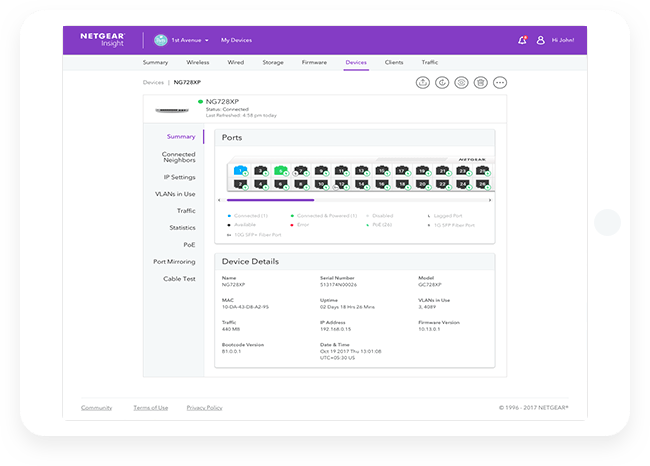Select Summary in the device sidebar
Image resolution: width=650 pixels, height=466 pixels.
pos(181,136)
